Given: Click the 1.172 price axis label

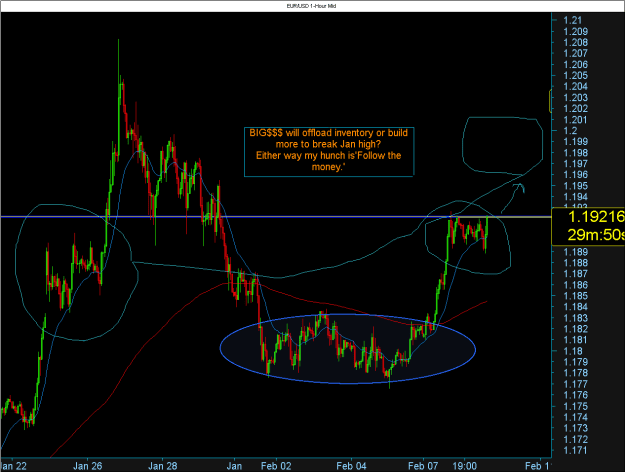Looking at the screenshot, I should click(x=575, y=439).
